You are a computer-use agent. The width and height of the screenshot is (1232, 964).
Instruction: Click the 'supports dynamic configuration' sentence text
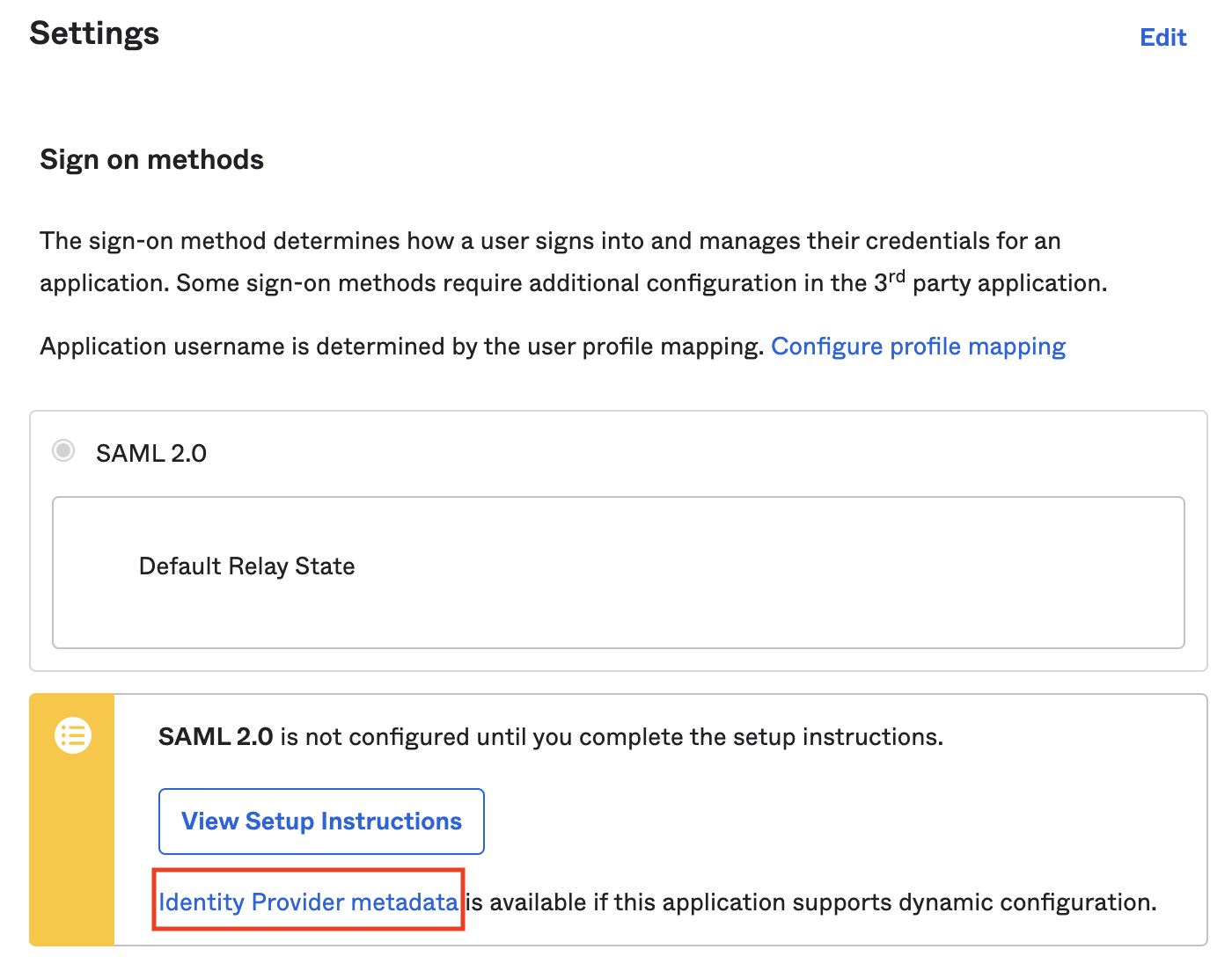coord(810,902)
